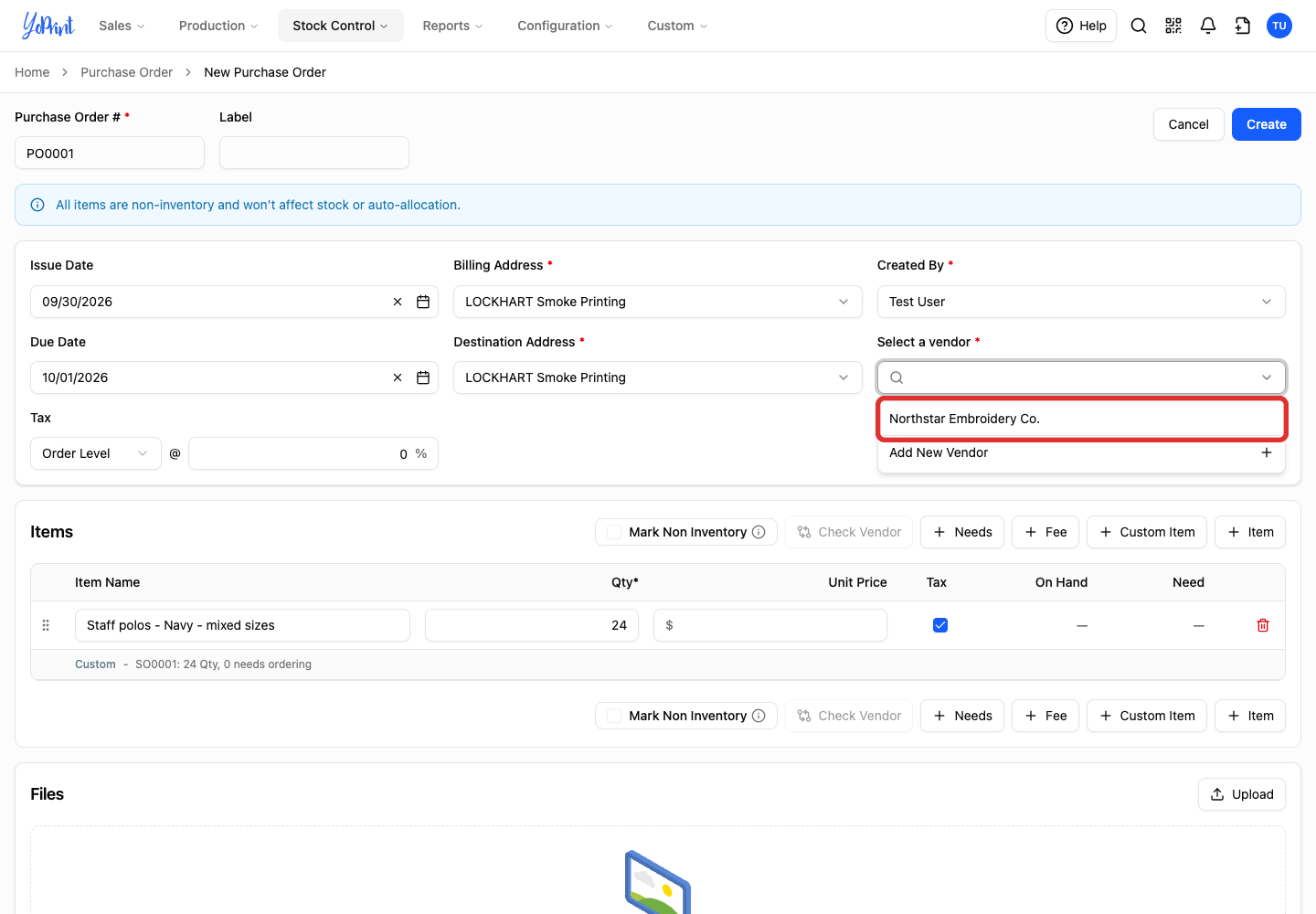Click the Home breadcrumb link
1316x914 pixels.
click(32, 72)
